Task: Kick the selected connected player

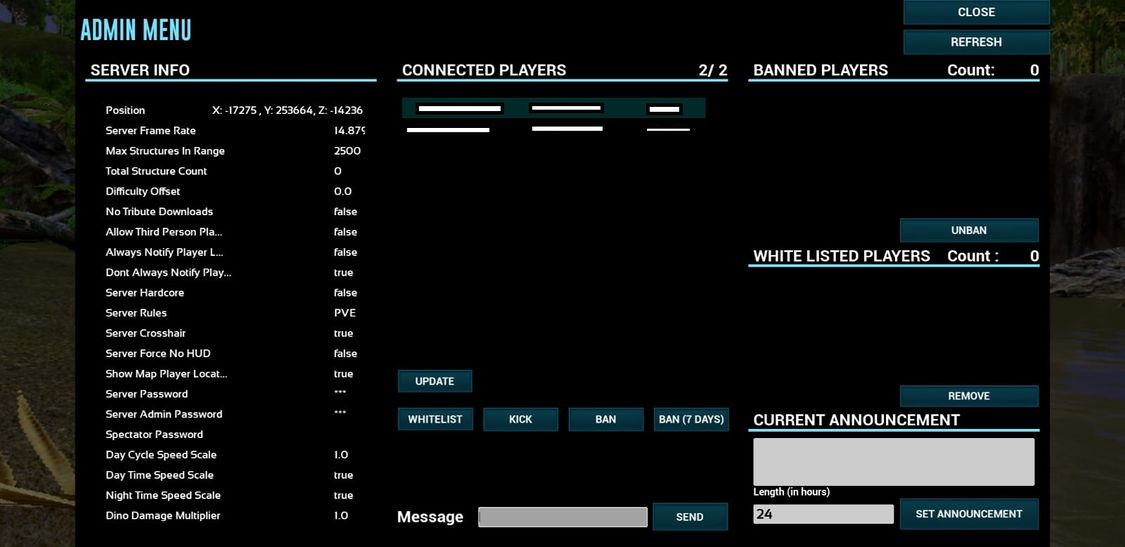Action: coord(520,419)
